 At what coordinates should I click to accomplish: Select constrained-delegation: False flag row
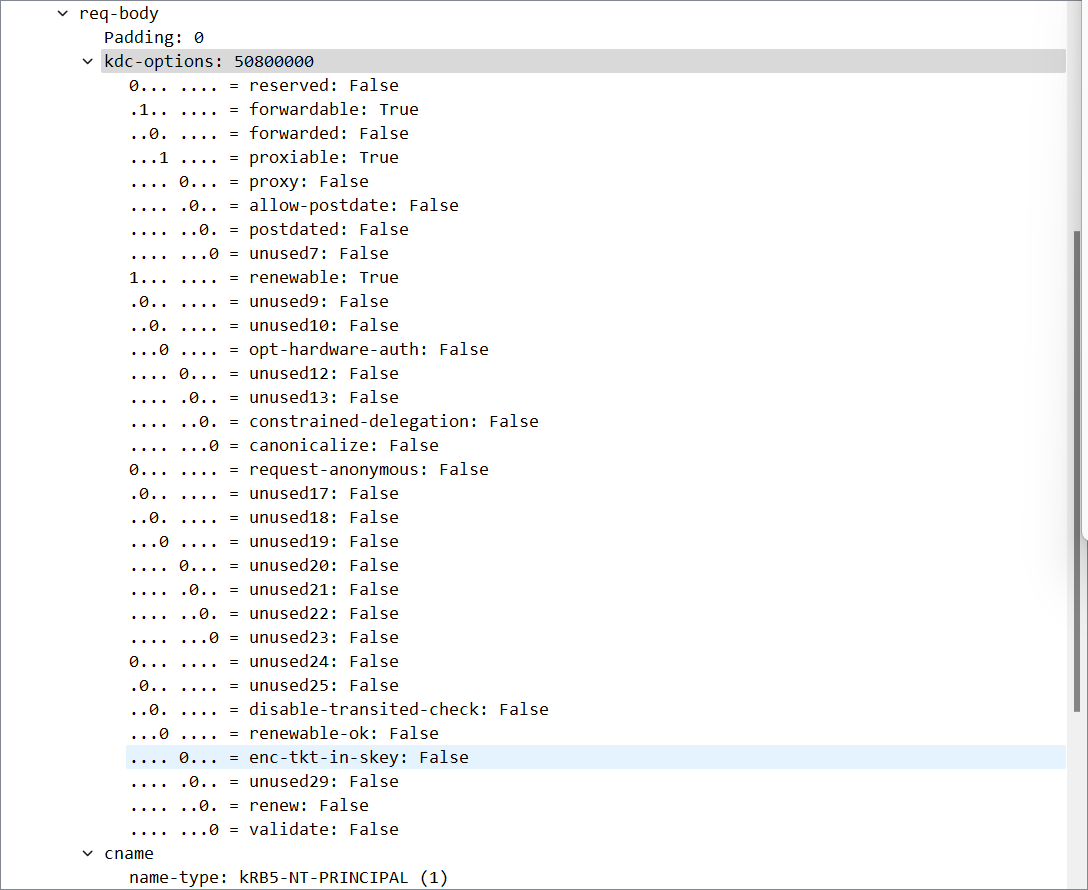tap(333, 422)
